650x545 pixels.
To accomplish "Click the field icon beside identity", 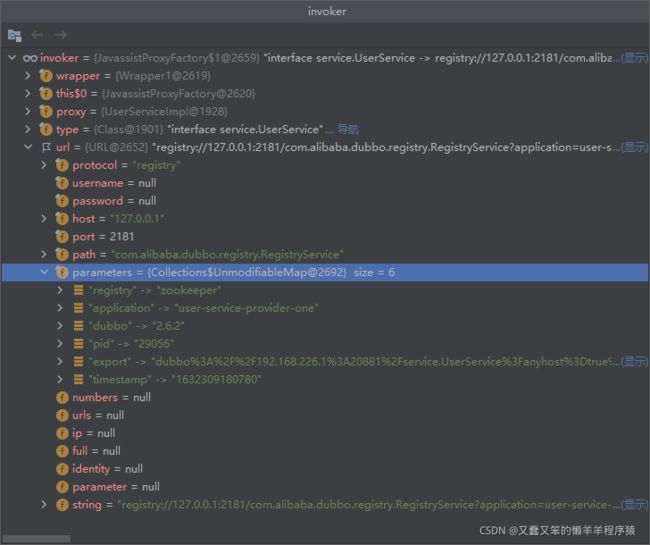I will click(x=62, y=469).
